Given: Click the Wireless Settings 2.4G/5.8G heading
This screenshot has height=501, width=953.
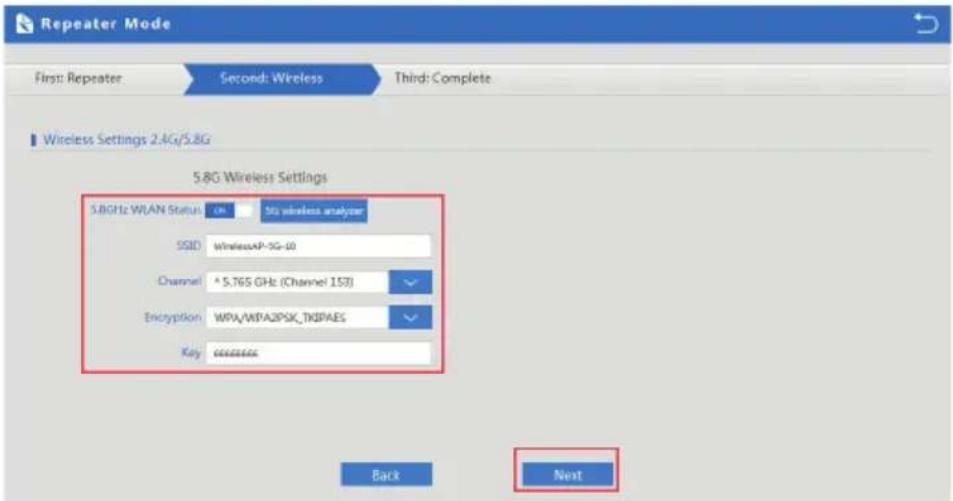Looking at the screenshot, I should click(126, 139).
